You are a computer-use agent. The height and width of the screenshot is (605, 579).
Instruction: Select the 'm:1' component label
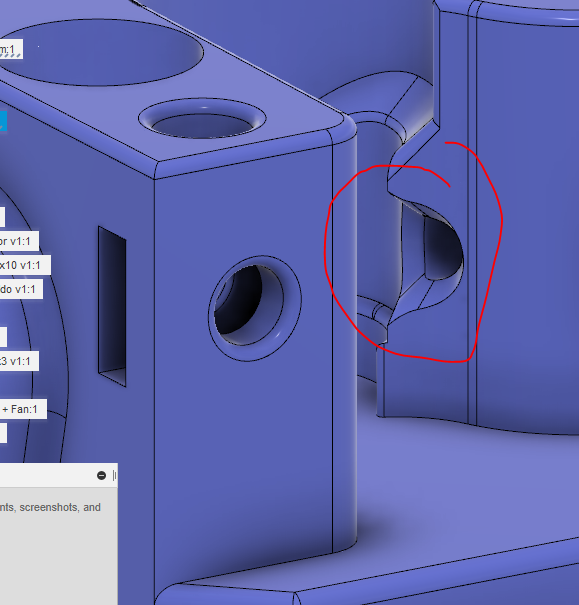11,49
